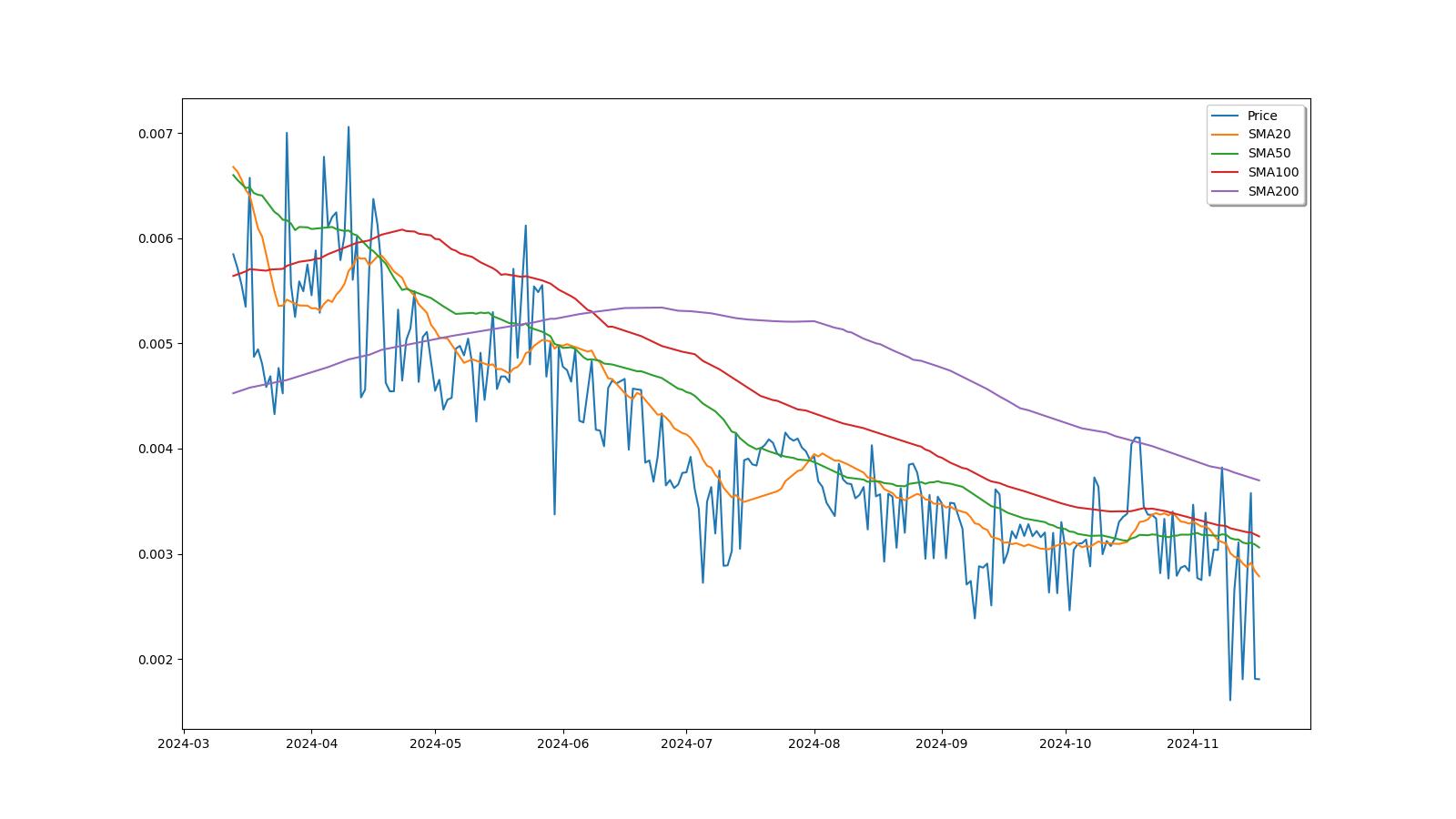Click the 2024-07 x-axis label
Screen dimensions: 1456x819
click(x=686, y=743)
